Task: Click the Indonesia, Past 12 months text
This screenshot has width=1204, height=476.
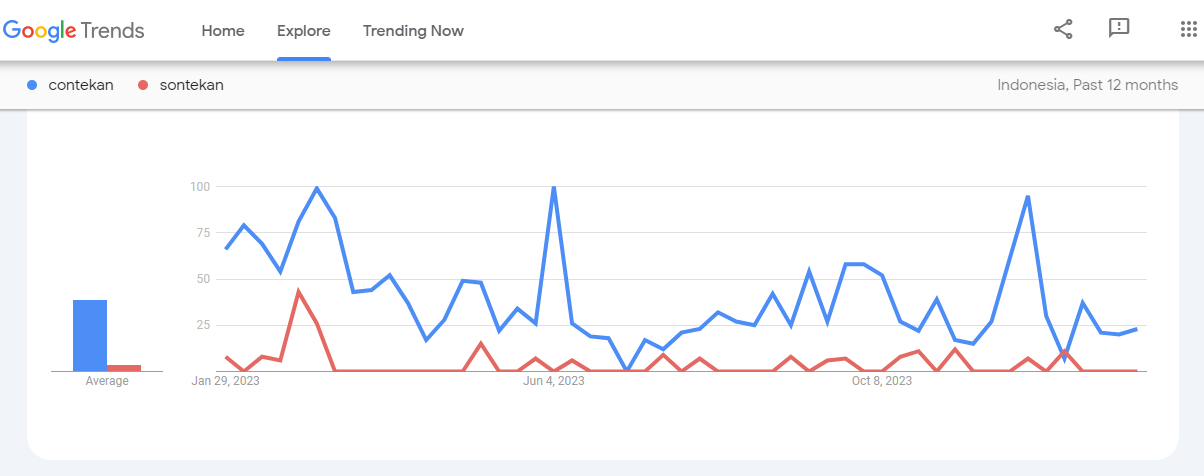Action: click(x=1087, y=85)
